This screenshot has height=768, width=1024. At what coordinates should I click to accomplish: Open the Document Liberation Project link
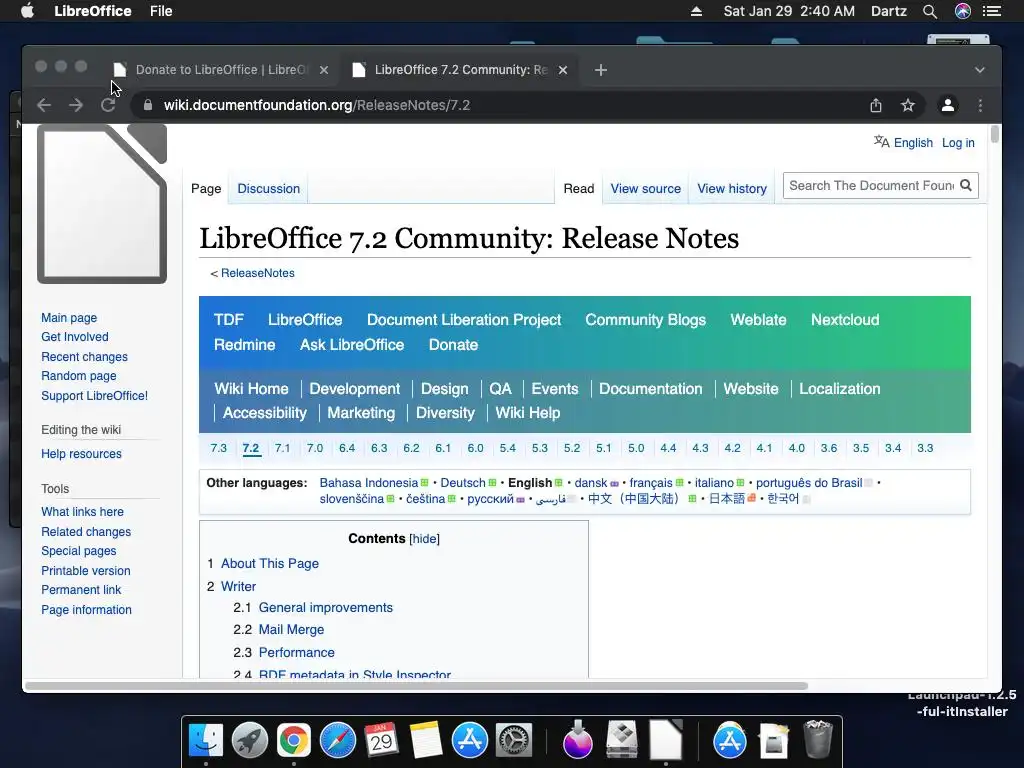point(464,319)
